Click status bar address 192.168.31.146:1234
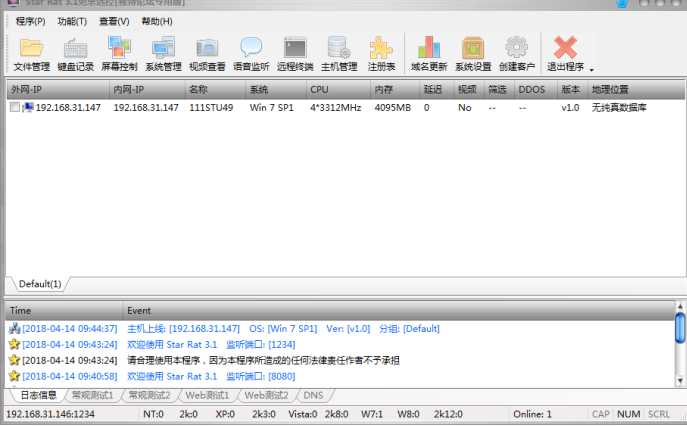 (x=50, y=414)
